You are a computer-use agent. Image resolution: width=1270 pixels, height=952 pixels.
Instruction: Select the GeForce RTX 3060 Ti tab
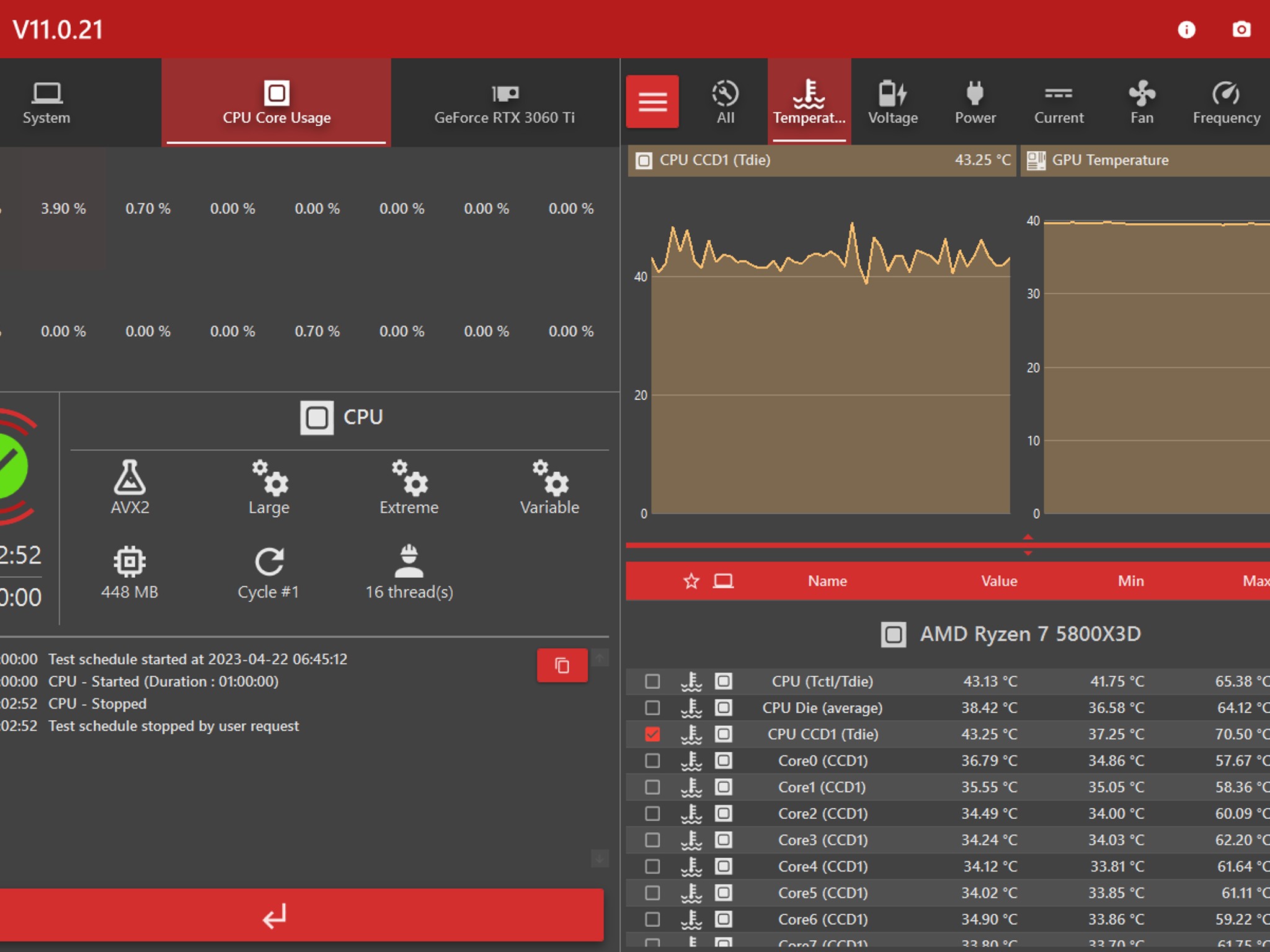(x=505, y=104)
